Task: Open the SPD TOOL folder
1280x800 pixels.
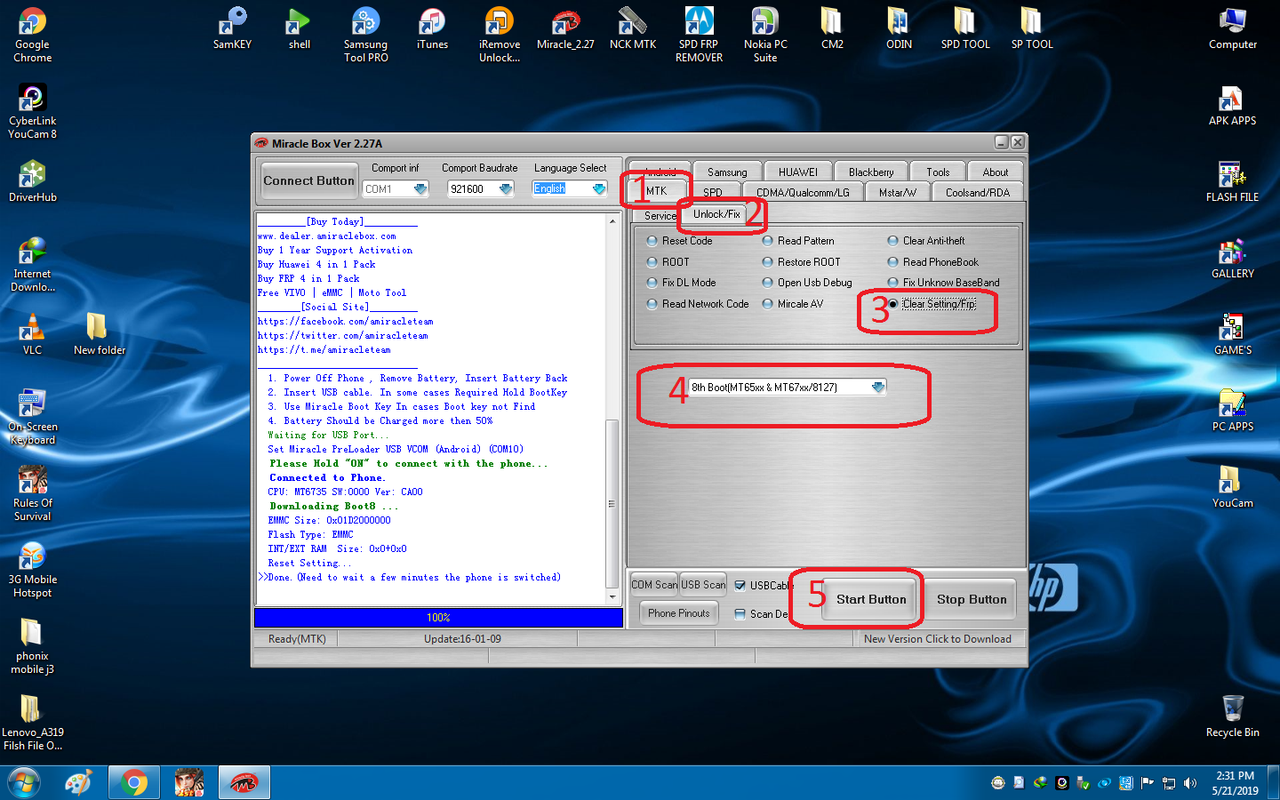Action: click(965, 28)
